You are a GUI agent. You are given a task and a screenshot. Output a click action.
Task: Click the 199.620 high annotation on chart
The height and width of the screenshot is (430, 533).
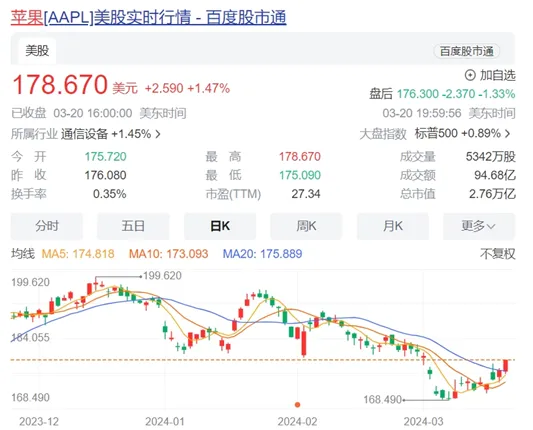point(162,276)
